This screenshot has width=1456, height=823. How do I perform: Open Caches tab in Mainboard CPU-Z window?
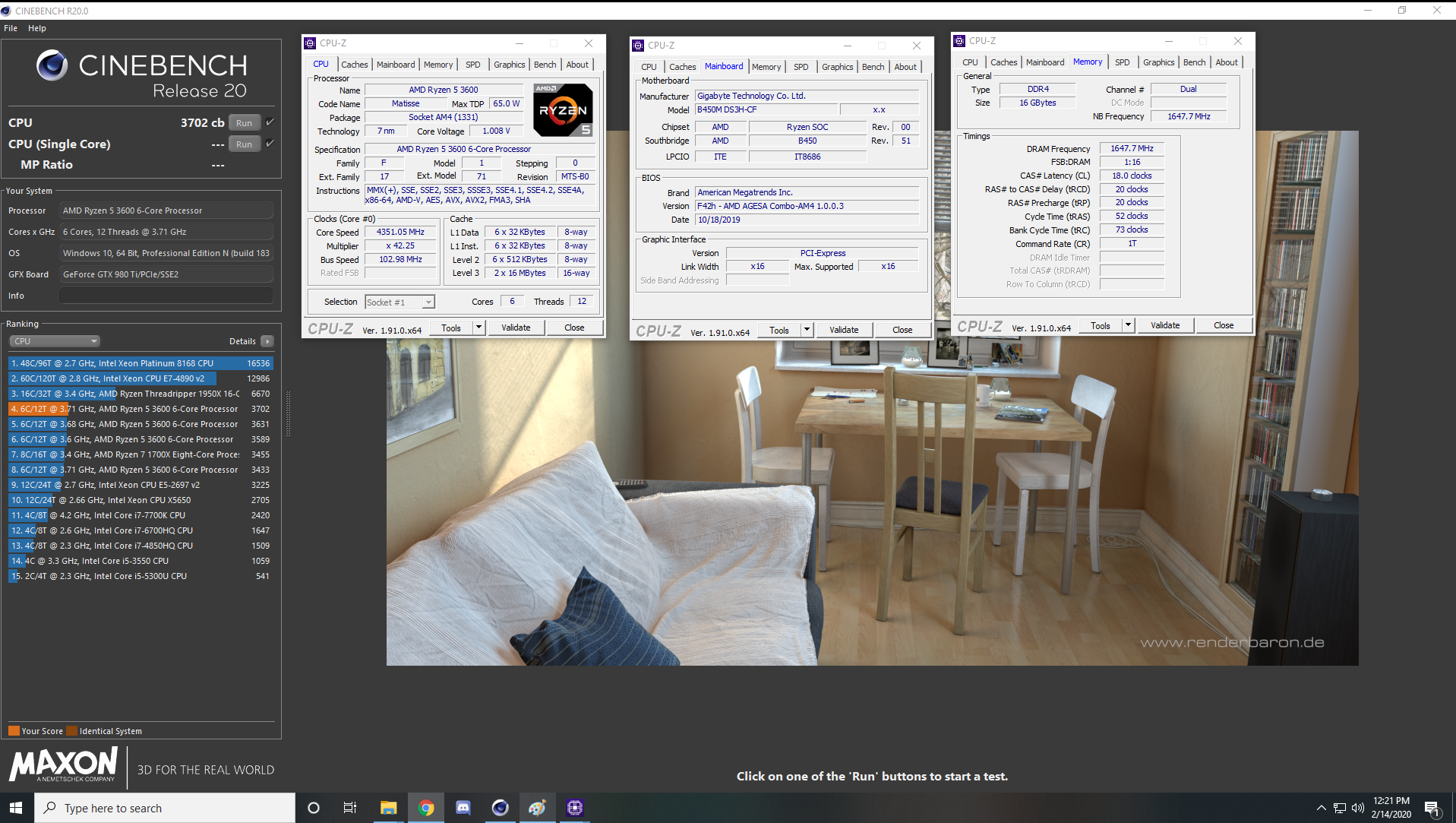682,67
